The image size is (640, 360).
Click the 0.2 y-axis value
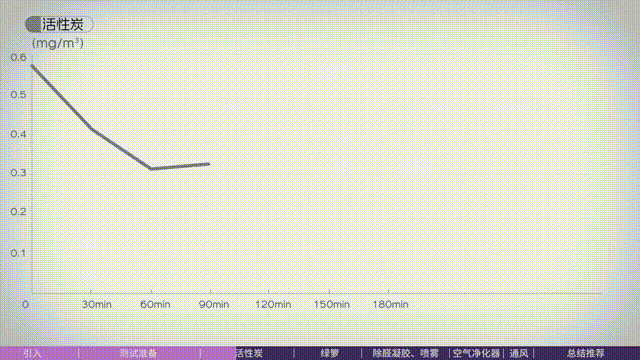click(18, 211)
